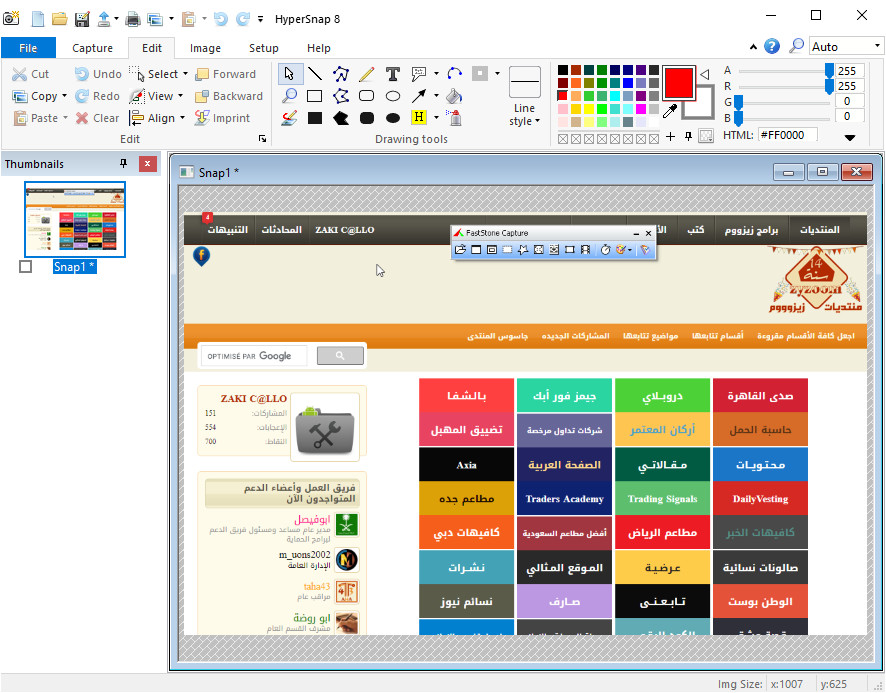The height and width of the screenshot is (693, 886).
Task: Open the Auto zoom combo box
Action: [846, 46]
